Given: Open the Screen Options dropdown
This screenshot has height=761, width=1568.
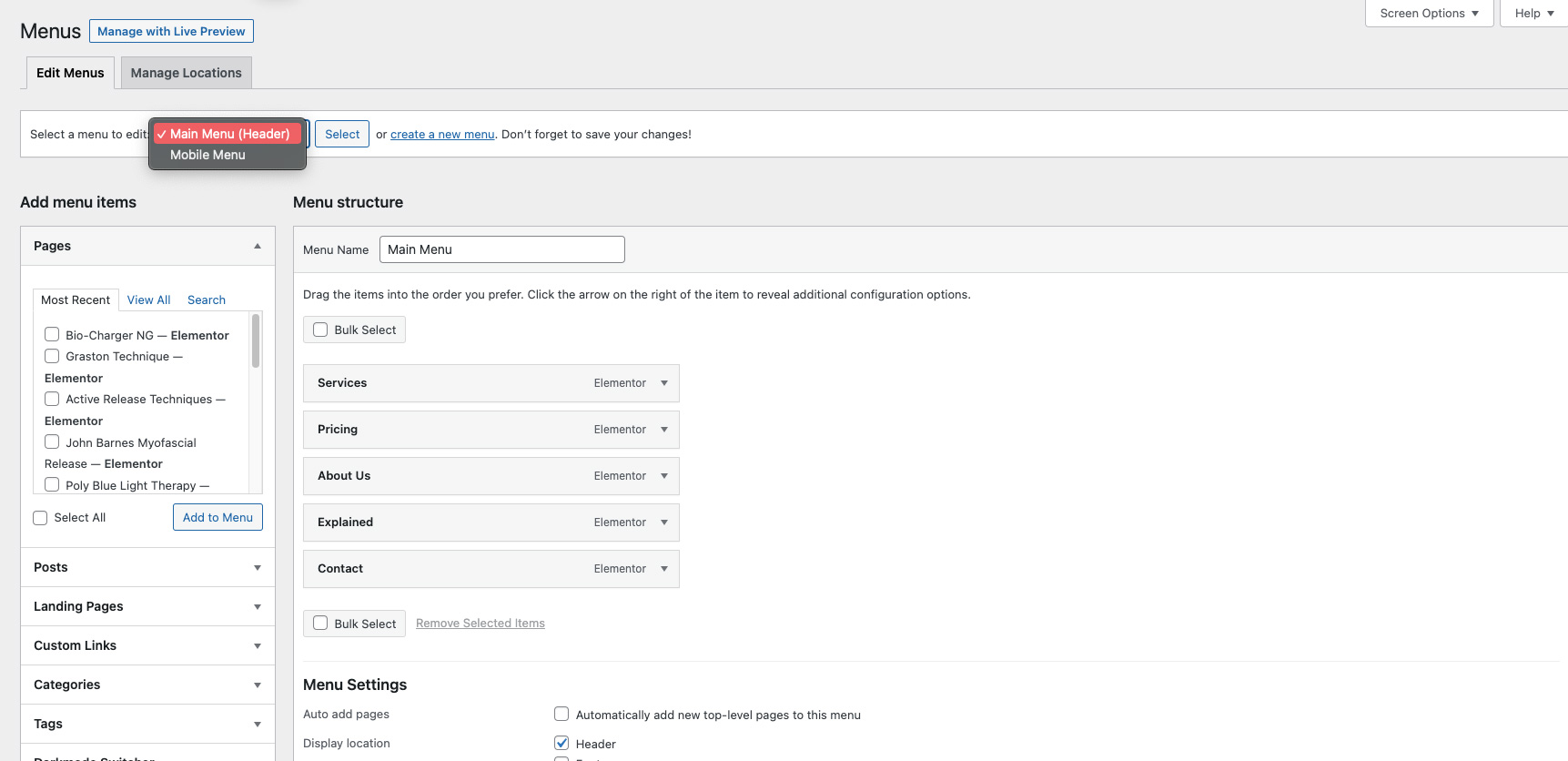Looking at the screenshot, I should click(1429, 14).
